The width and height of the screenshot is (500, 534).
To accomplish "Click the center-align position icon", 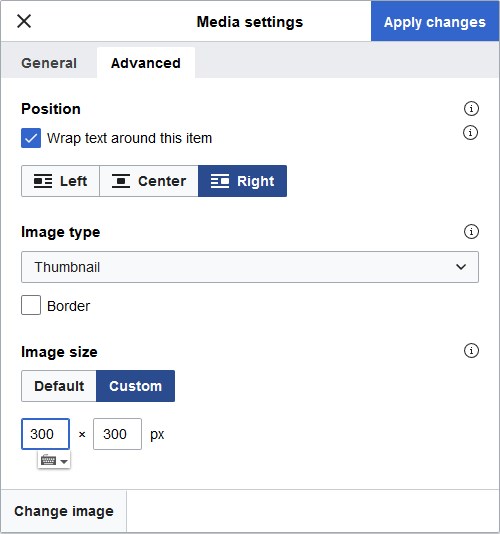I will (121, 181).
